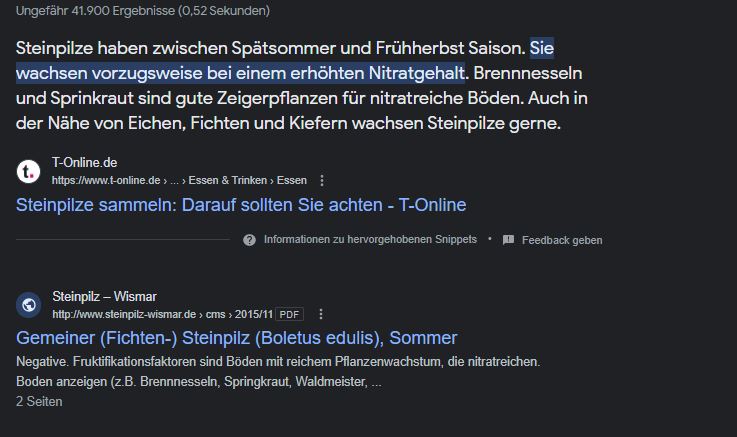
Task: Click the Wismar result description starting "Negative. Fruktifikationsfaktoren"
Action: 278,361
